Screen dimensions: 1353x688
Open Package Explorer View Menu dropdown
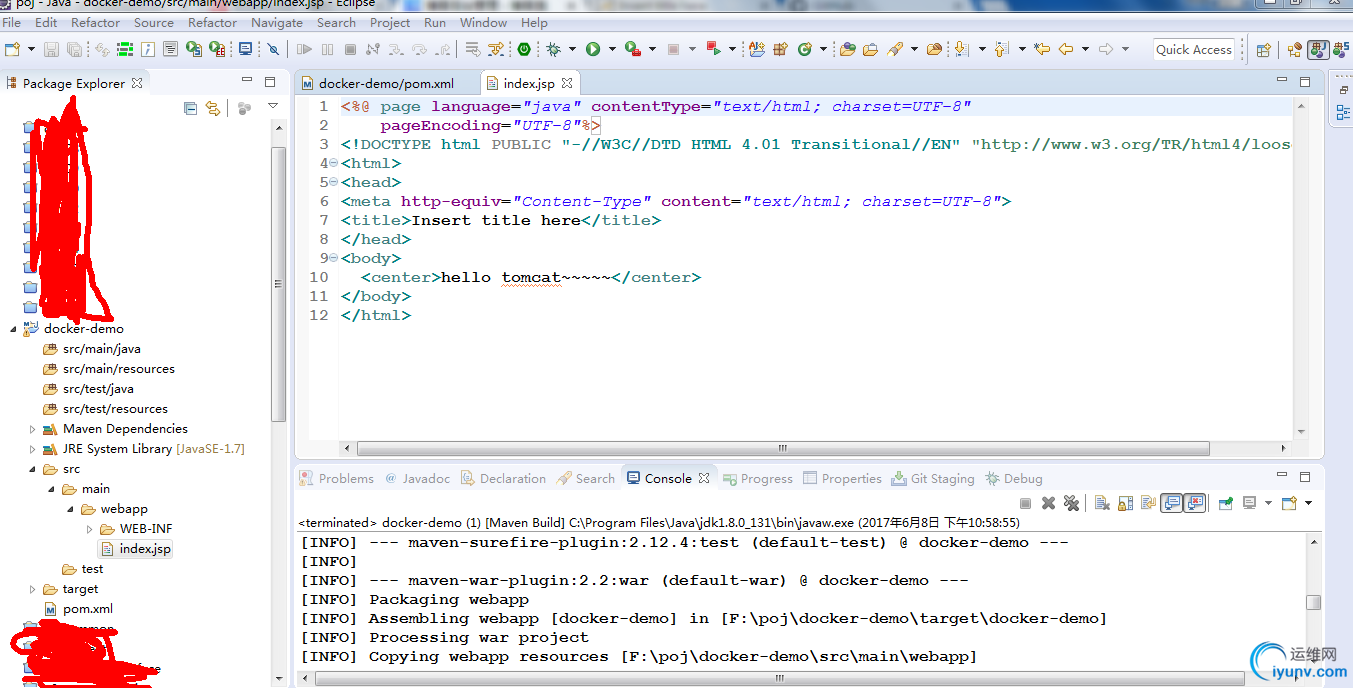tap(272, 107)
